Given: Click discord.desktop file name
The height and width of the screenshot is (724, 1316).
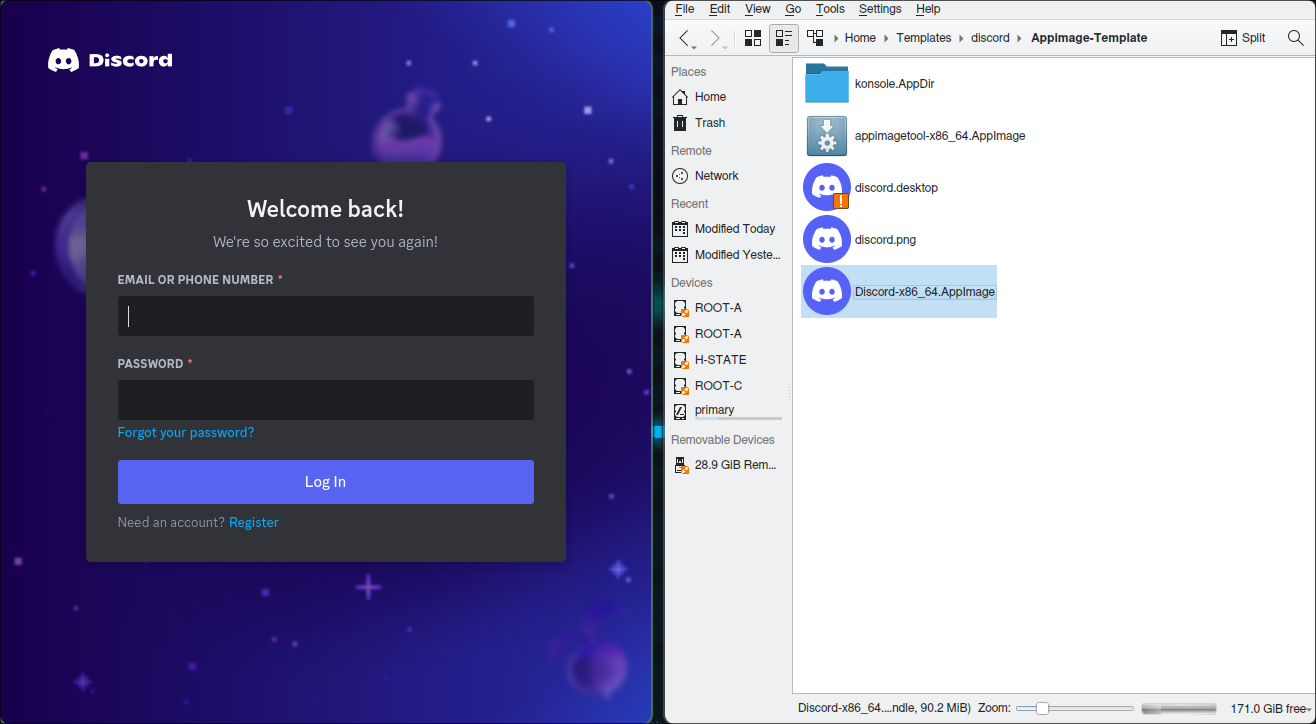Looking at the screenshot, I should click(x=896, y=188).
